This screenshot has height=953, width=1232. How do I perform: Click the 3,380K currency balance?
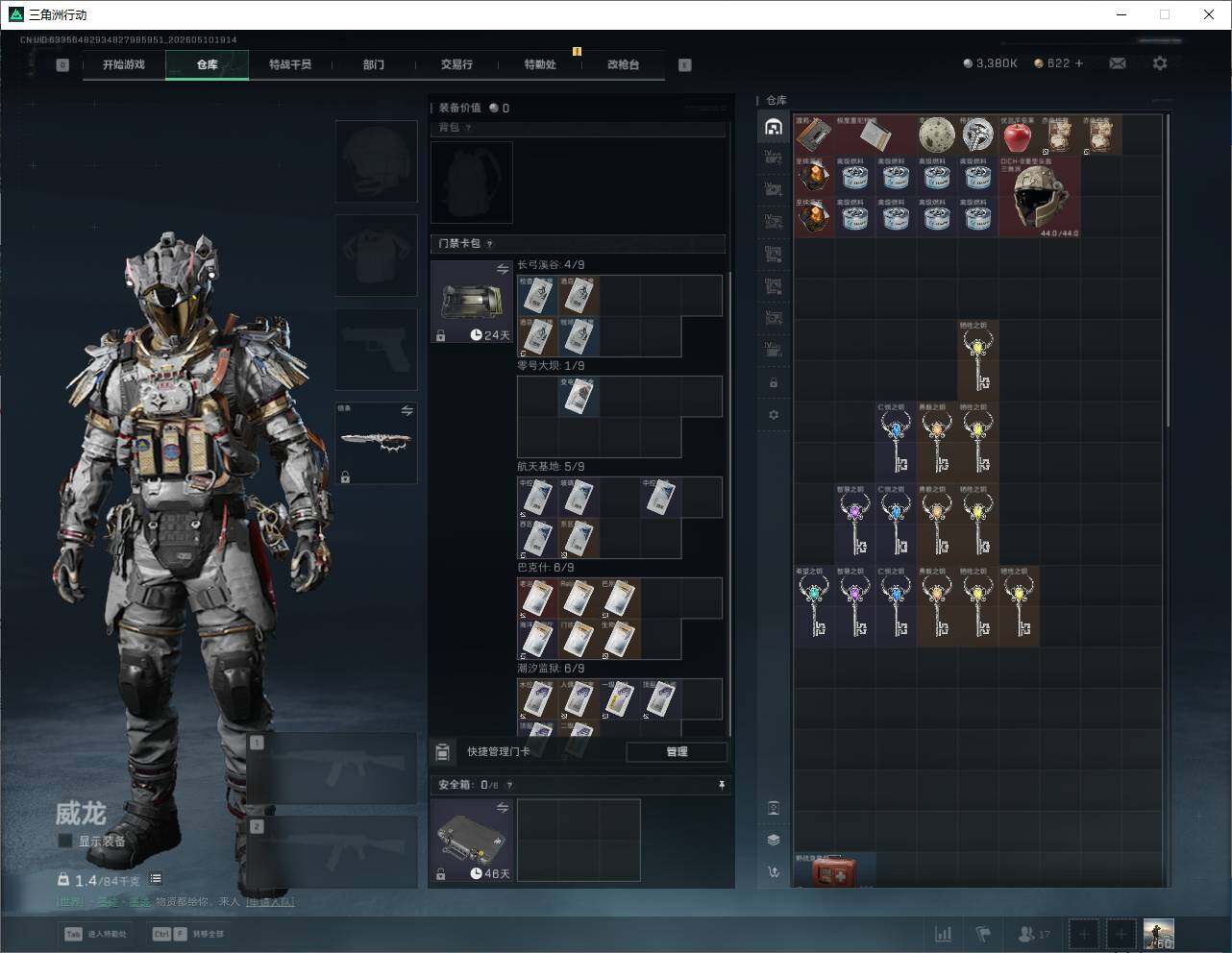point(990,63)
